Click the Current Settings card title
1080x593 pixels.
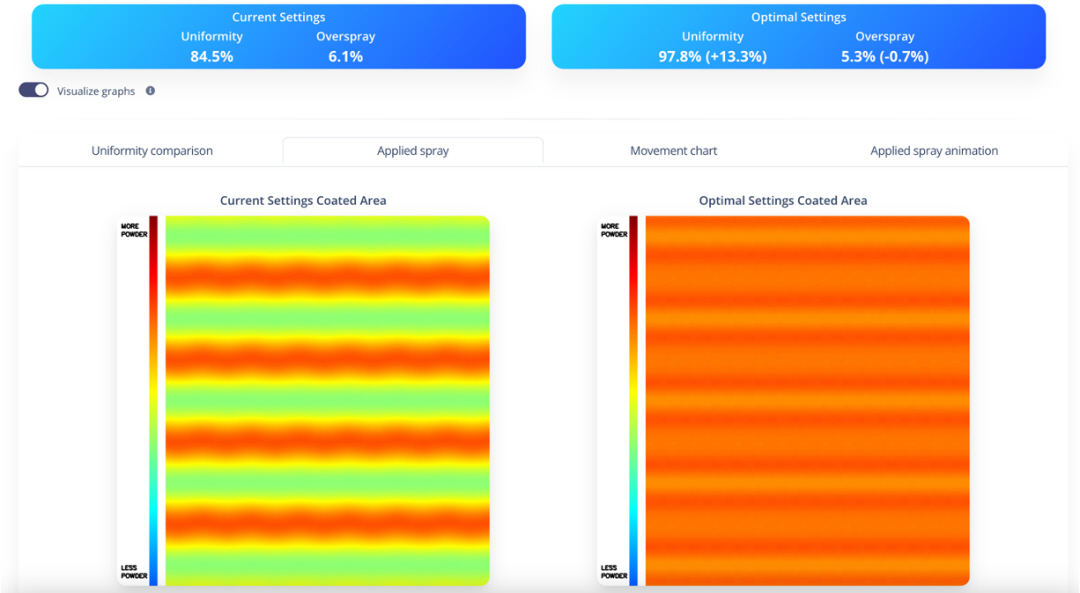point(278,17)
